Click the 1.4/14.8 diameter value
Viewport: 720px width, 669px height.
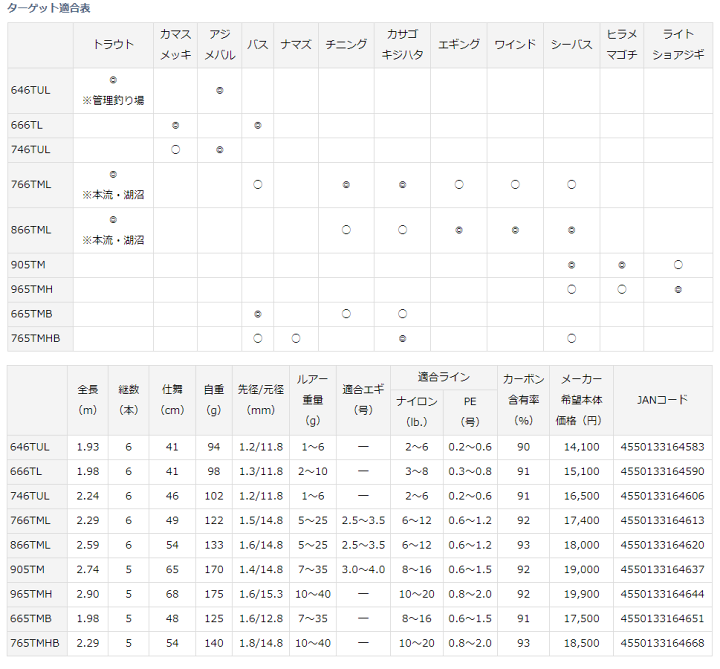[261, 570]
